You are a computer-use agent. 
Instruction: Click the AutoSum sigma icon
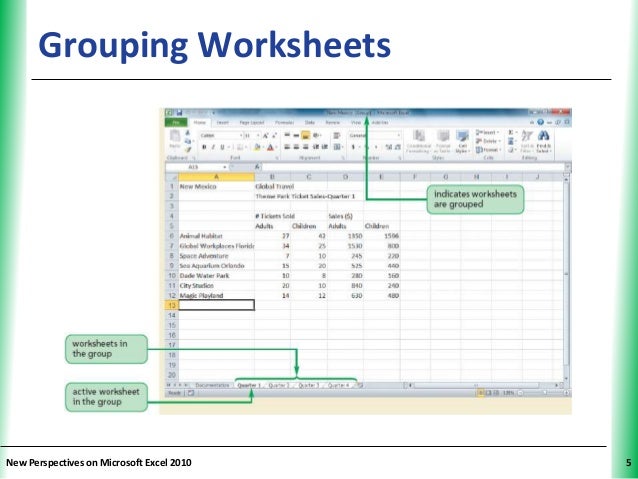(x=511, y=133)
